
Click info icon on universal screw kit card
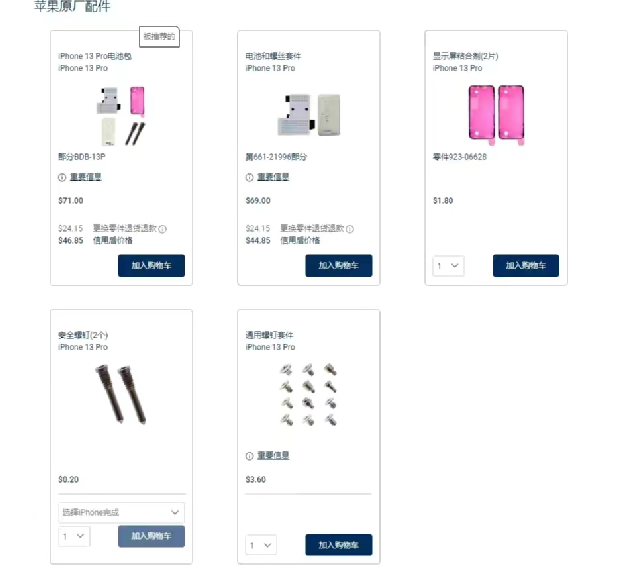pyautogui.click(x=249, y=456)
